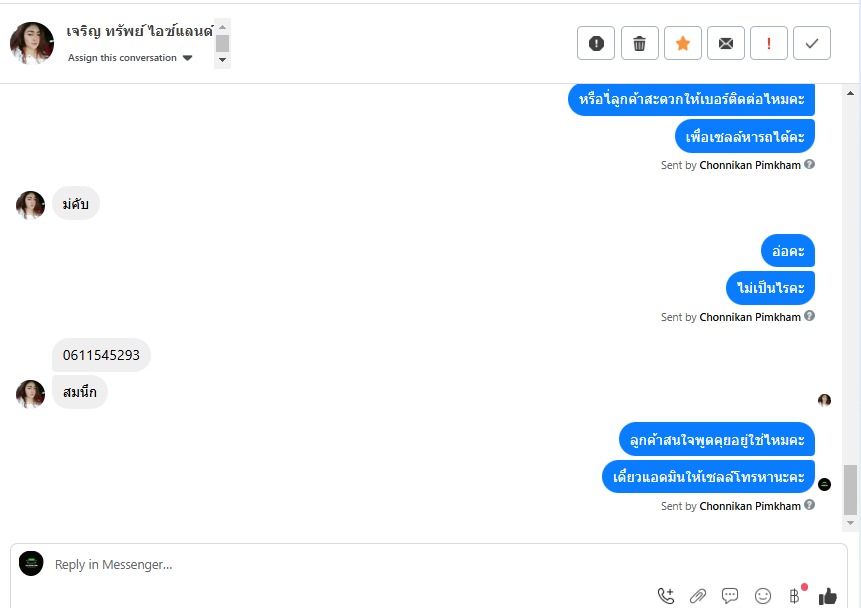Screen dimensions: 861x608
Task: Mark conversation as spam with octagon icon
Action: pos(596,43)
